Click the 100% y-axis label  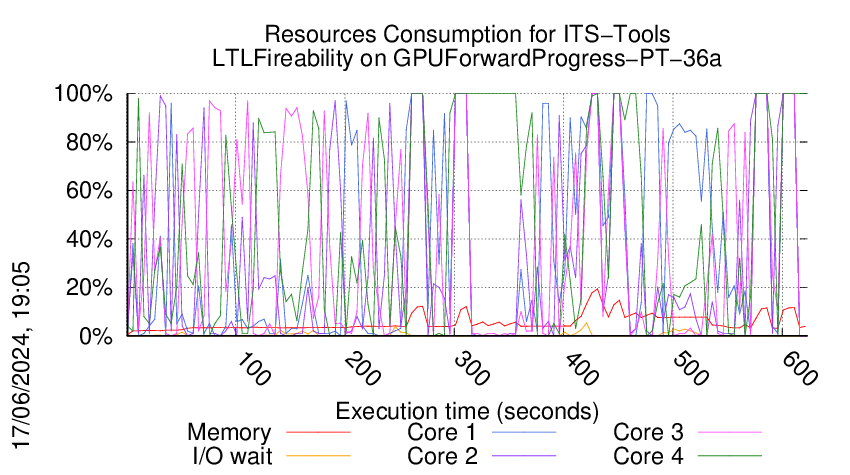pos(83,94)
